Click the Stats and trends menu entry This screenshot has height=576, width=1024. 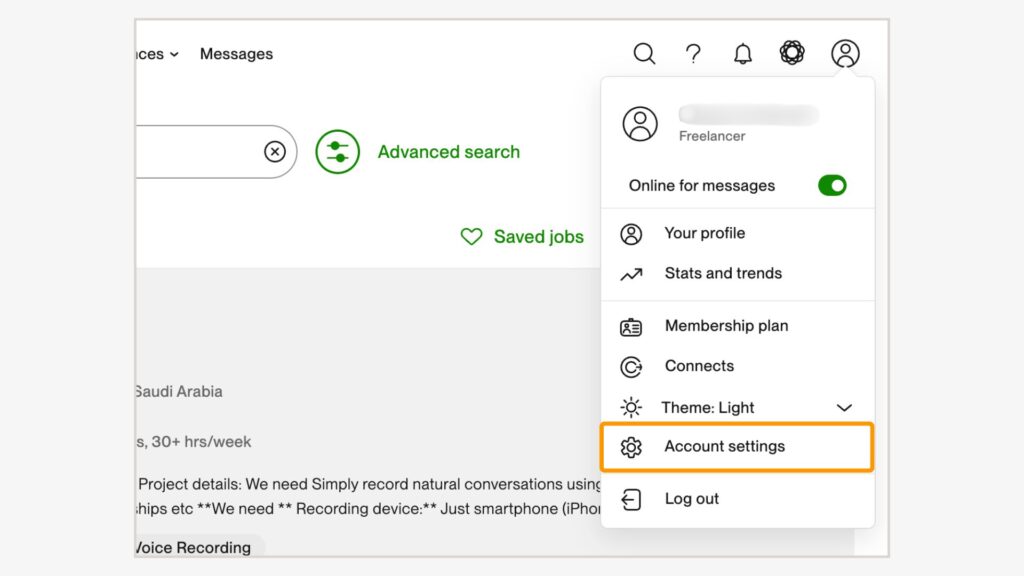[x=722, y=273]
